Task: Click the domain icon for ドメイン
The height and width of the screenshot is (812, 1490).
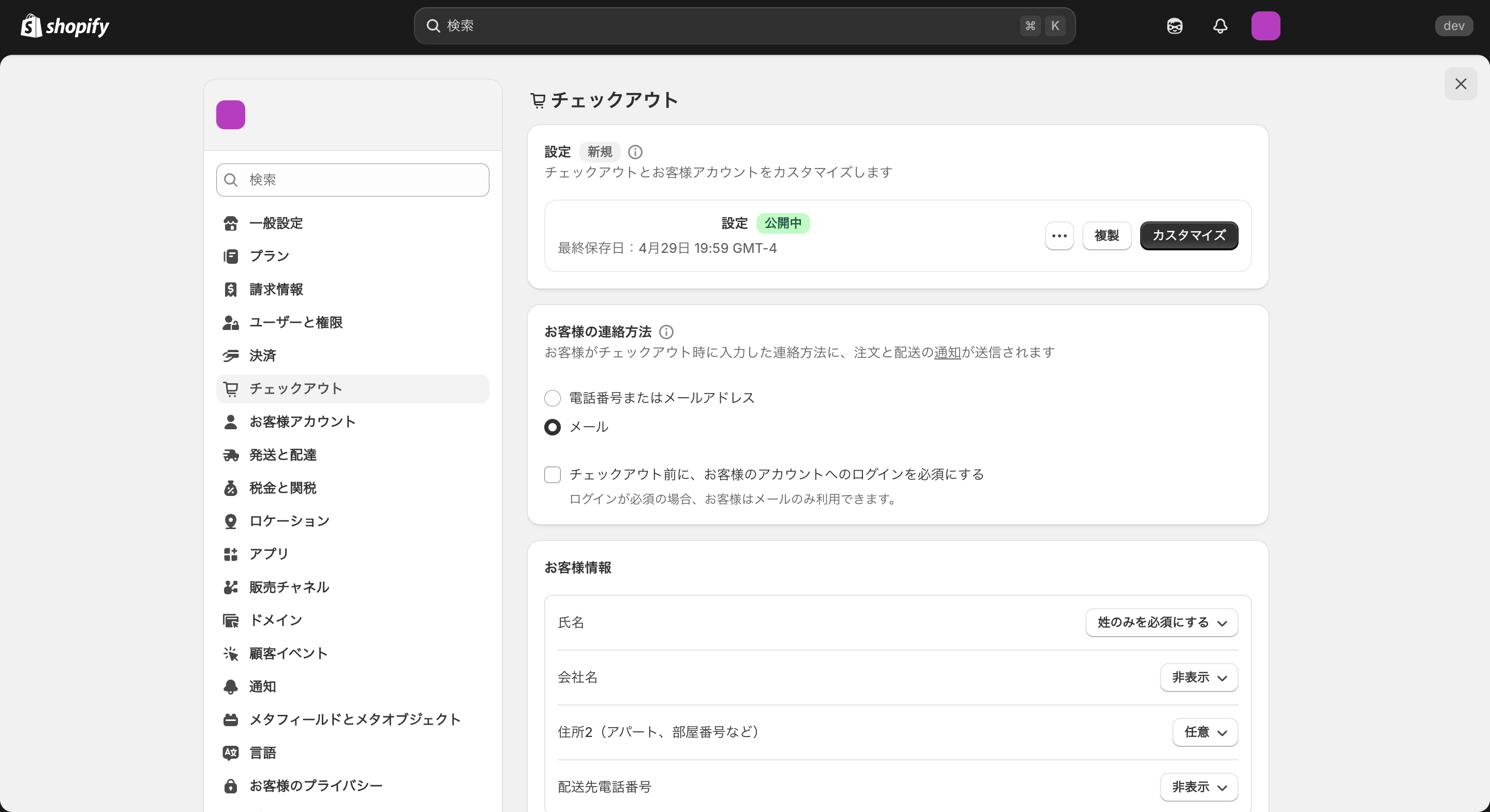Action: 231,621
